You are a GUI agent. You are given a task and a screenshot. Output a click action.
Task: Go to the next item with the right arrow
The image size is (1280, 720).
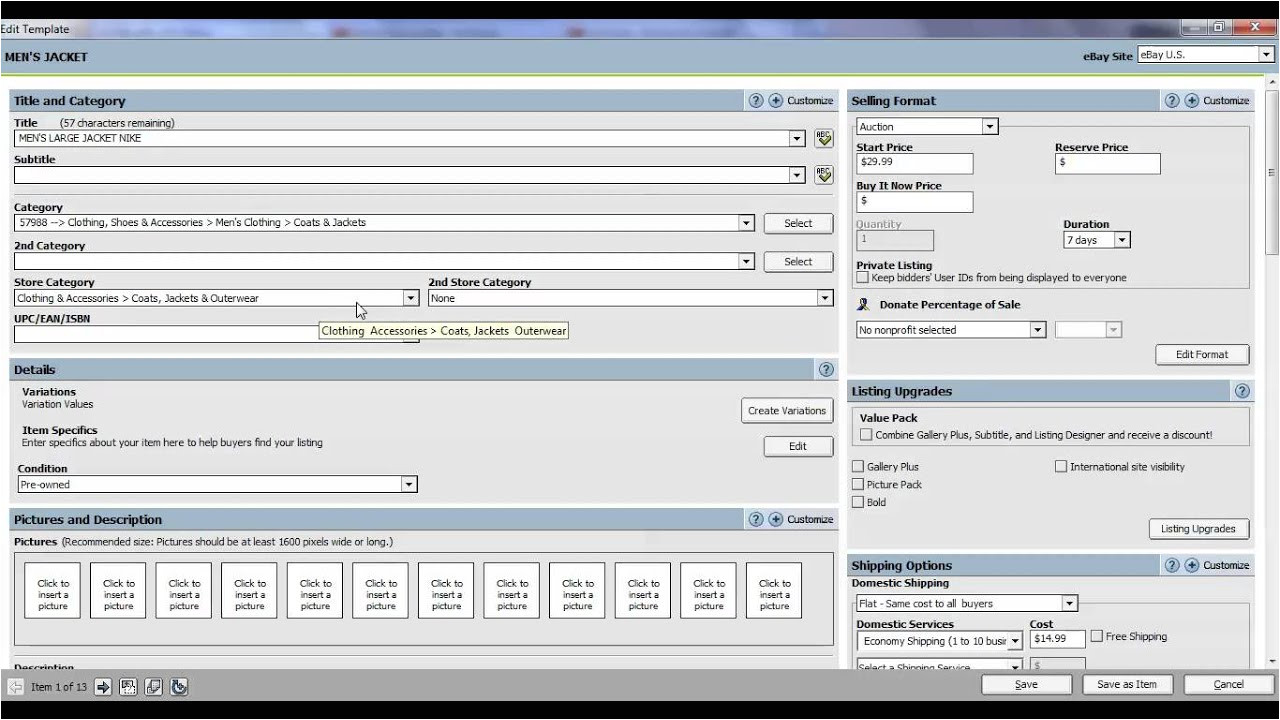coord(103,686)
